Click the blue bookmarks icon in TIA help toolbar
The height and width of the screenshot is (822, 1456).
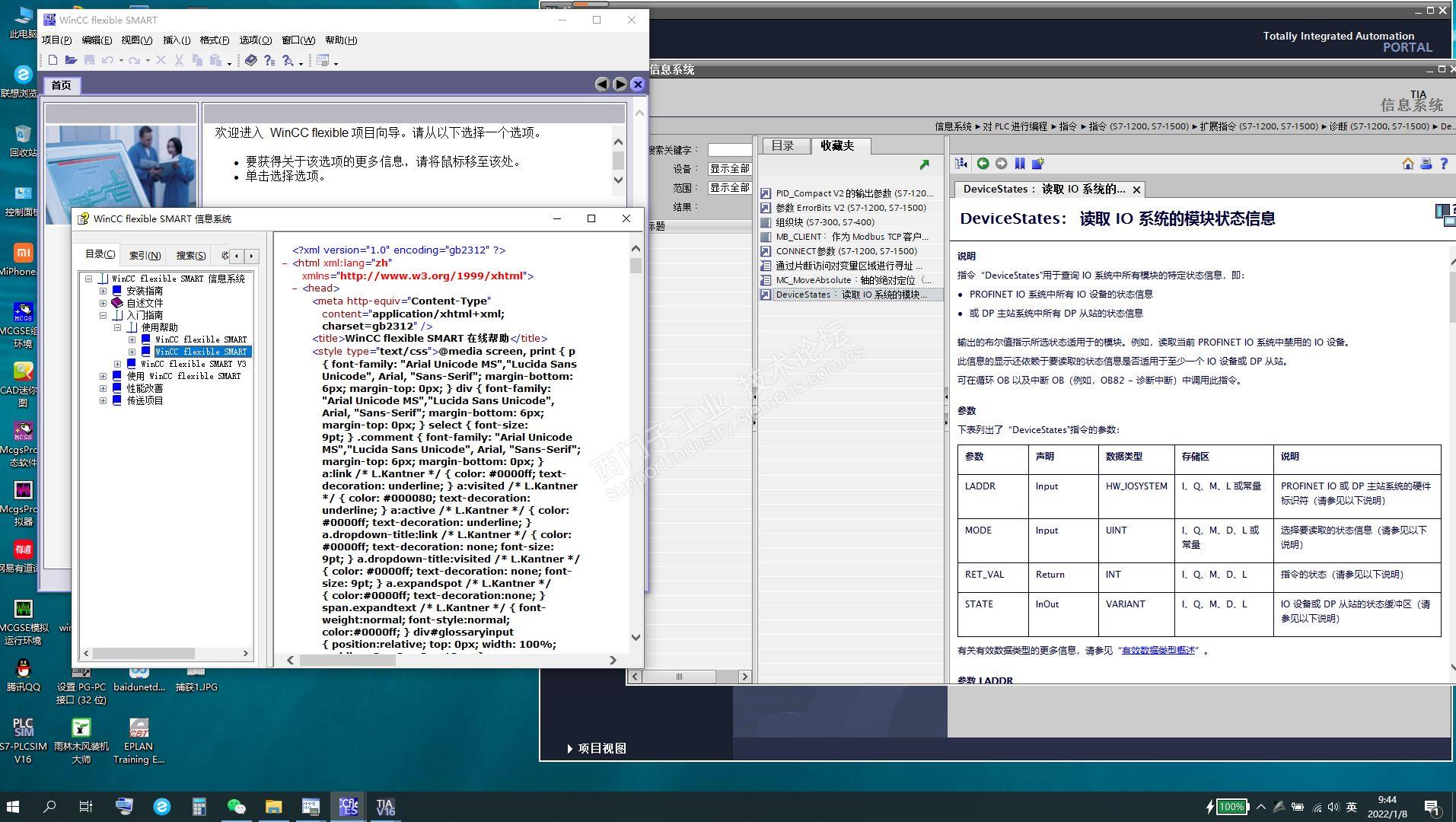1020,164
